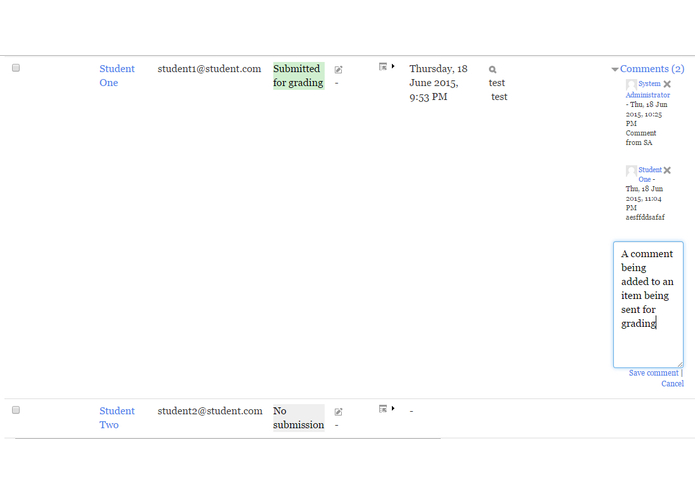
Task: Click the 'Comment from SA' comment text
Action: click(x=641, y=138)
